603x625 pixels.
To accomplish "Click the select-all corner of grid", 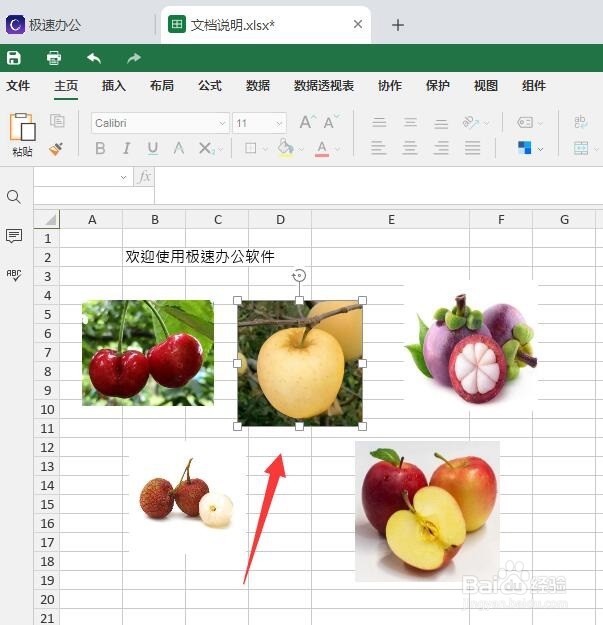I will pos(47,219).
